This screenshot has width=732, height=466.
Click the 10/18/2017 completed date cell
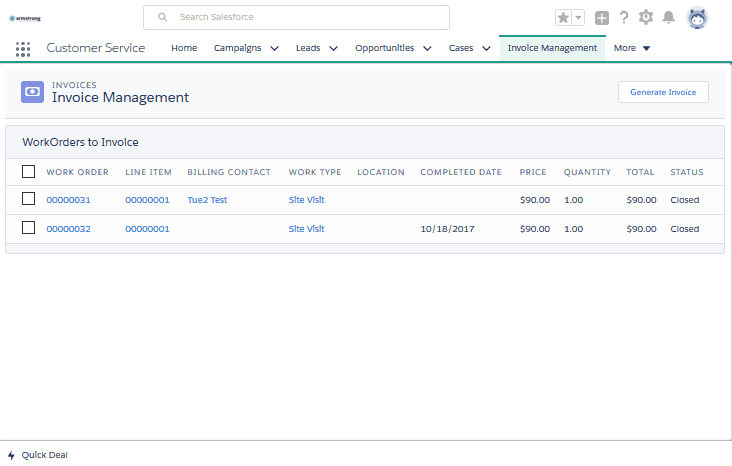447,229
